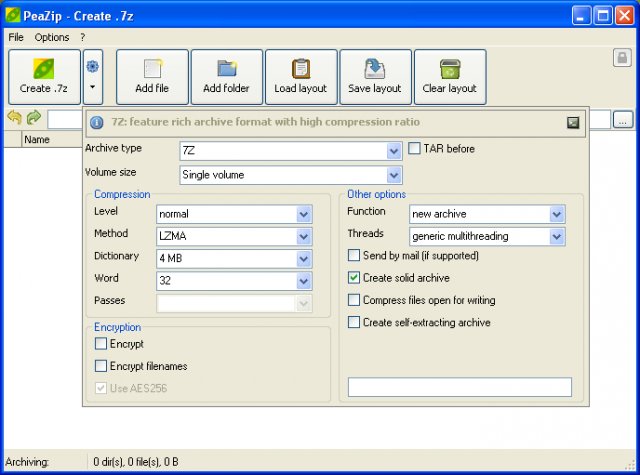
Task: Open the Dictionary dropdown showing 4 MB
Action: 304,259
